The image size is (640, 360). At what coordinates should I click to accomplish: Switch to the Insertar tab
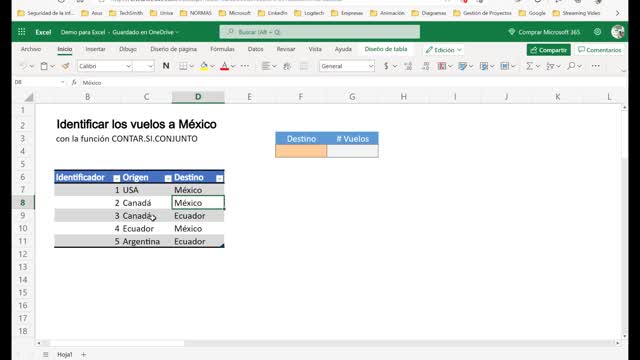pos(96,49)
